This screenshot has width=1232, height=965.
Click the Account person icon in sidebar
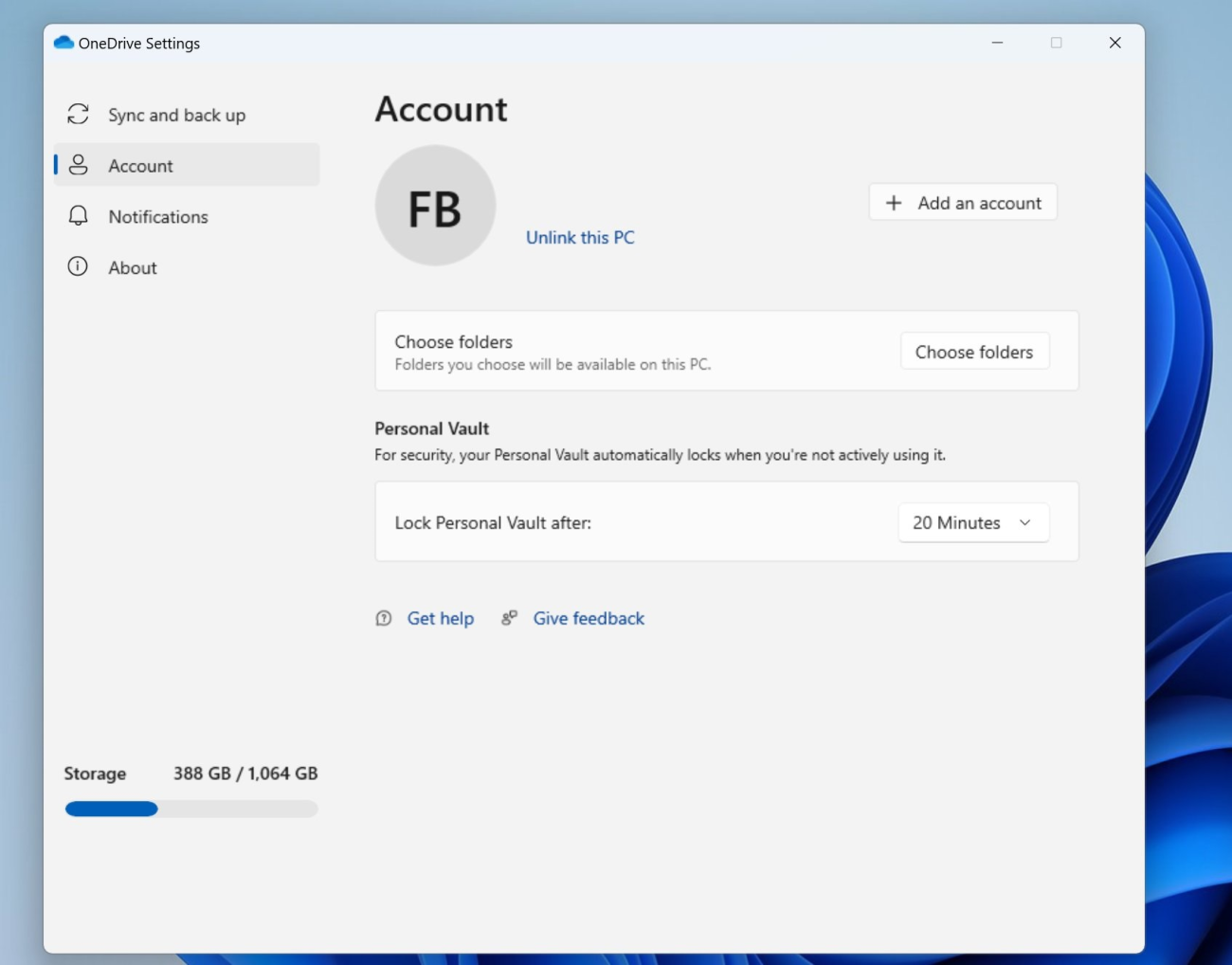click(x=77, y=165)
